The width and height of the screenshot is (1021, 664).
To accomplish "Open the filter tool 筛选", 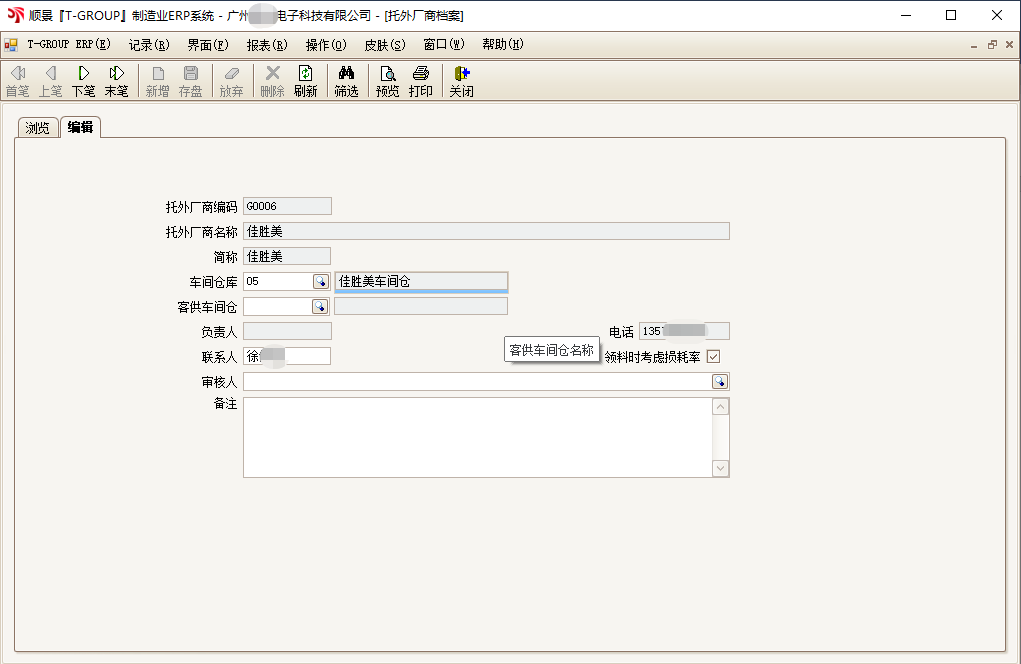I will 345,80.
